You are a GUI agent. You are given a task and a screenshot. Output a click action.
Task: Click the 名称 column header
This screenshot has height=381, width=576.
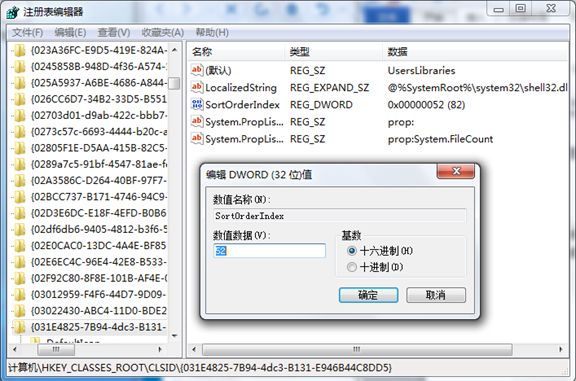(x=237, y=52)
